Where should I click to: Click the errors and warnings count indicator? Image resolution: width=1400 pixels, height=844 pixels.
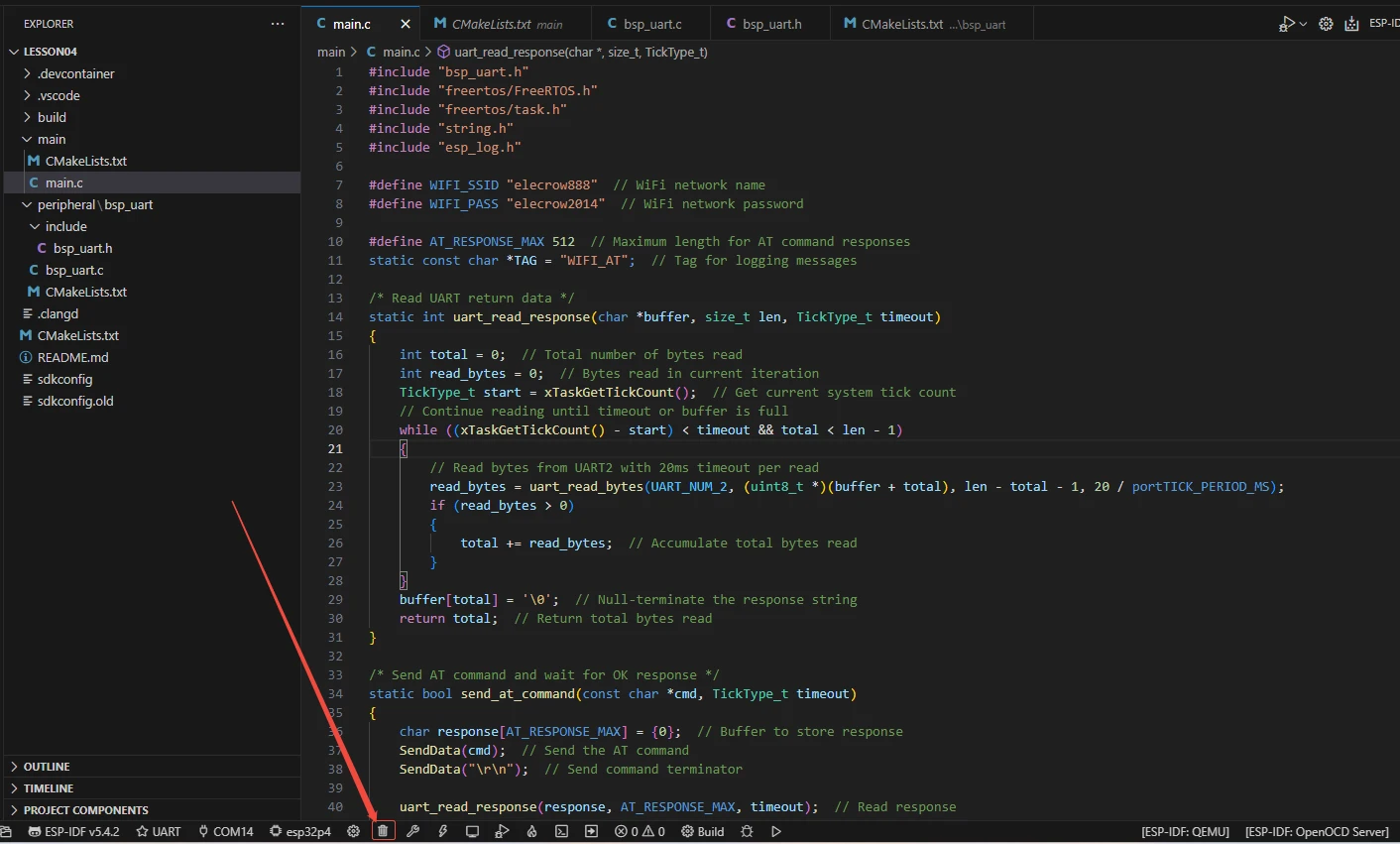click(x=640, y=831)
